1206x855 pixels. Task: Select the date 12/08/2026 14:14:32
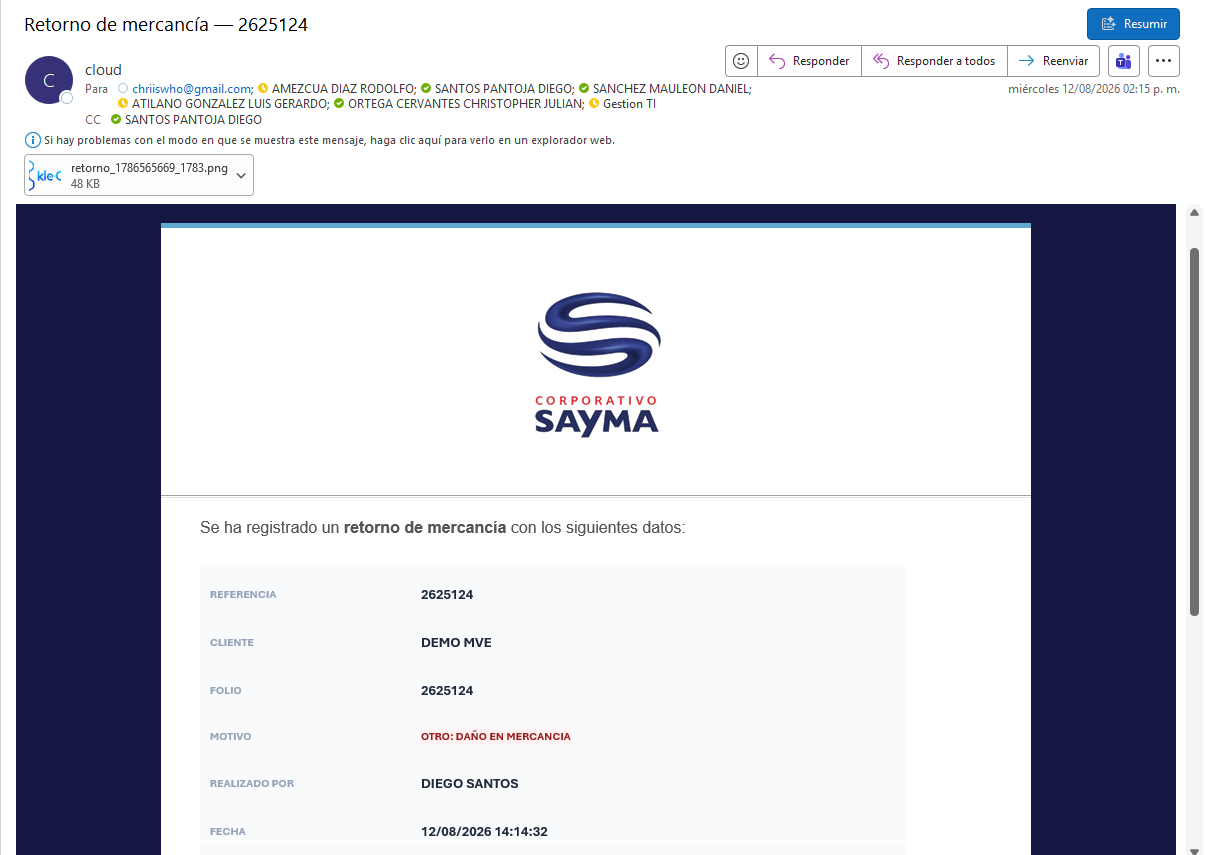pyautogui.click(x=484, y=832)
